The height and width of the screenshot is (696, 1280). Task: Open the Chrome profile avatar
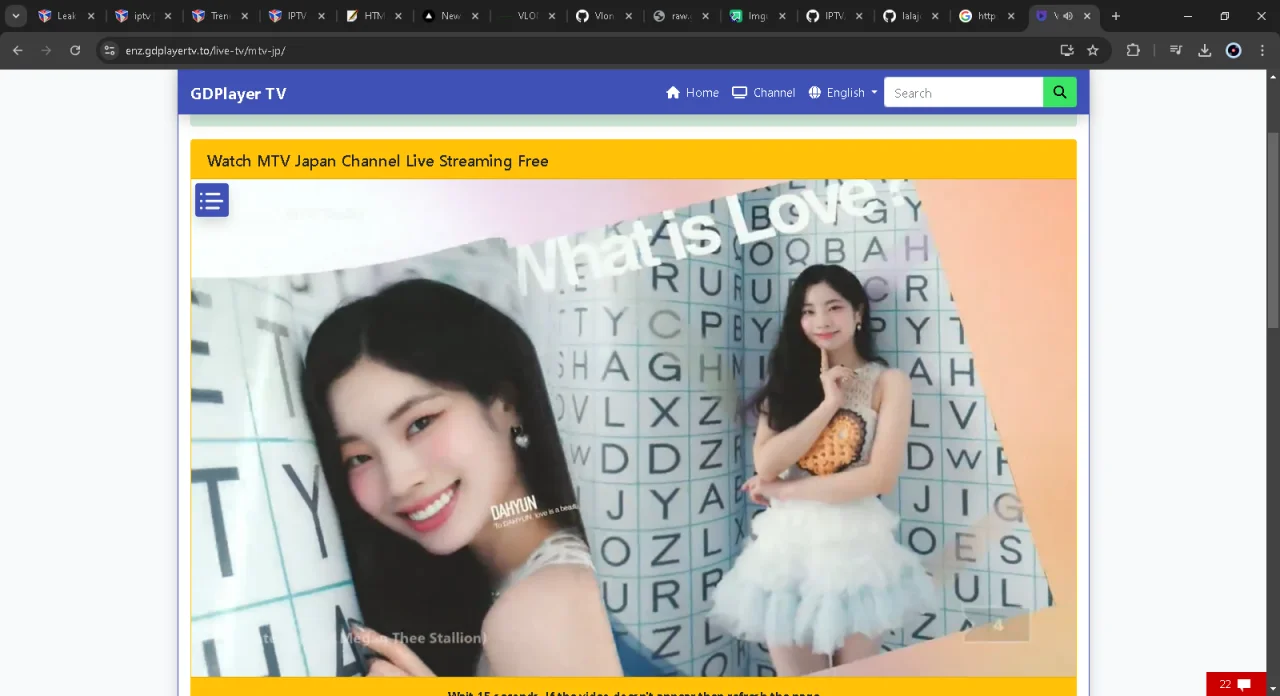pyautogui.click(x=1233, y=50)
